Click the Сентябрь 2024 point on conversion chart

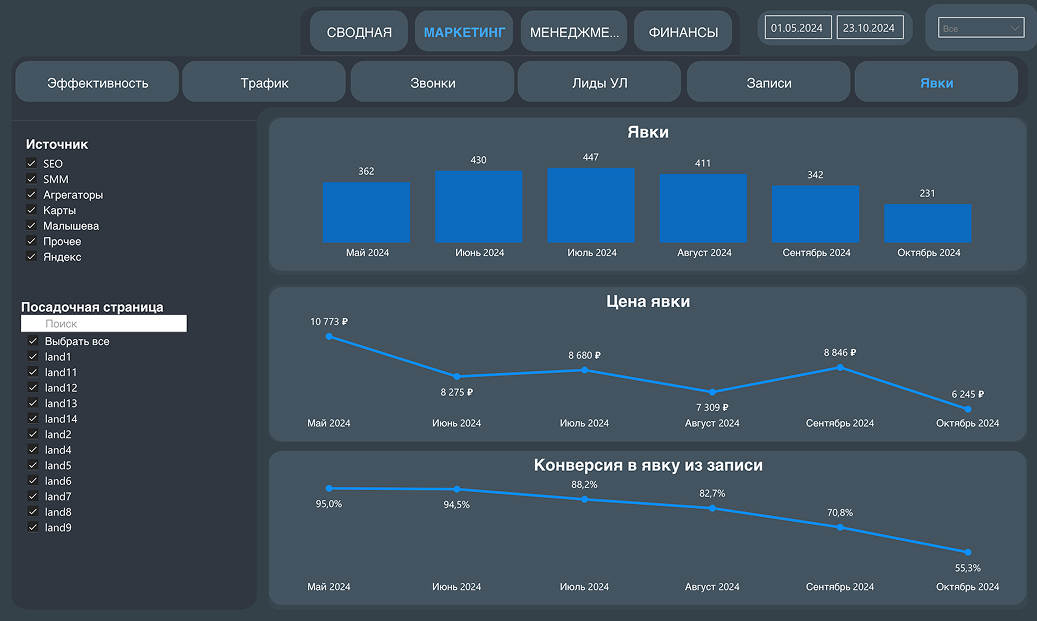pyautogui.click(x=840, y=527)
